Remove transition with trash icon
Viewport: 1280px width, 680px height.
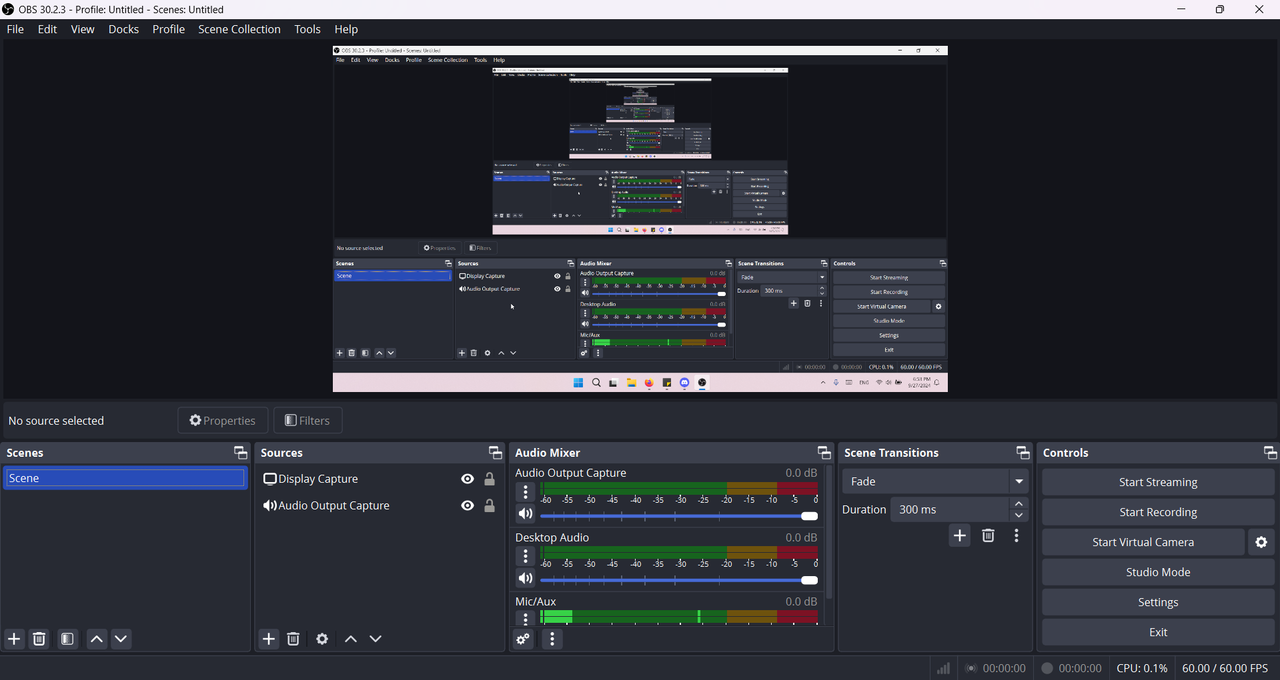(988, 536)
